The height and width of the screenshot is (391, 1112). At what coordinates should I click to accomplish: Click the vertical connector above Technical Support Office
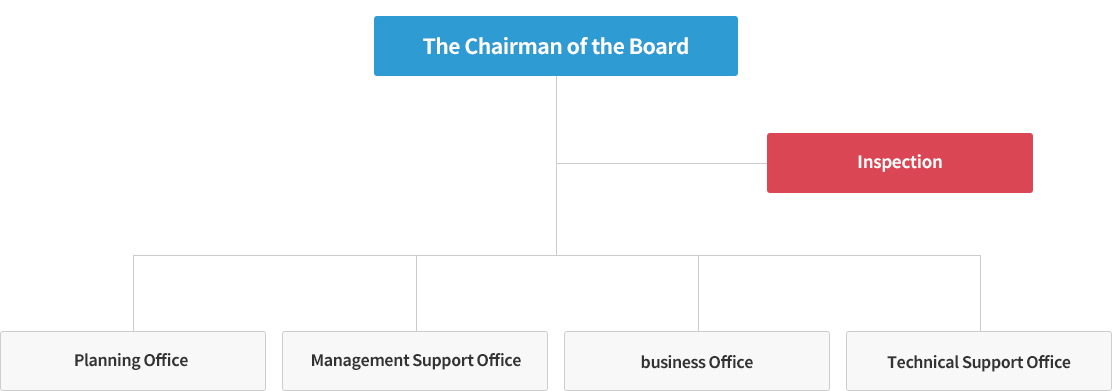[x=981, y=293]
